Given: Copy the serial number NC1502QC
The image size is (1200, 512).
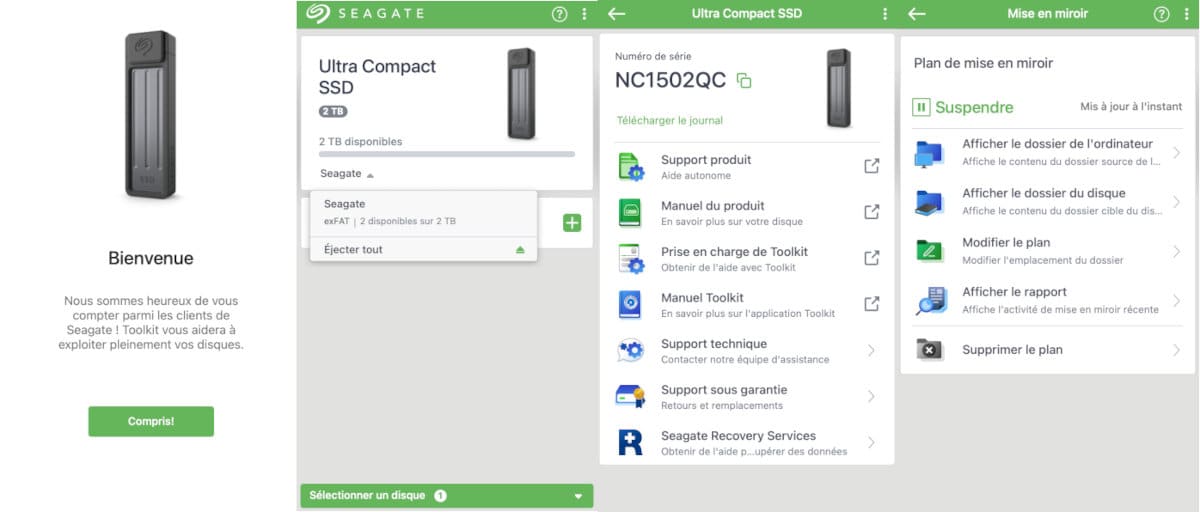Looking at the screenshot, I should click(743, 81).
